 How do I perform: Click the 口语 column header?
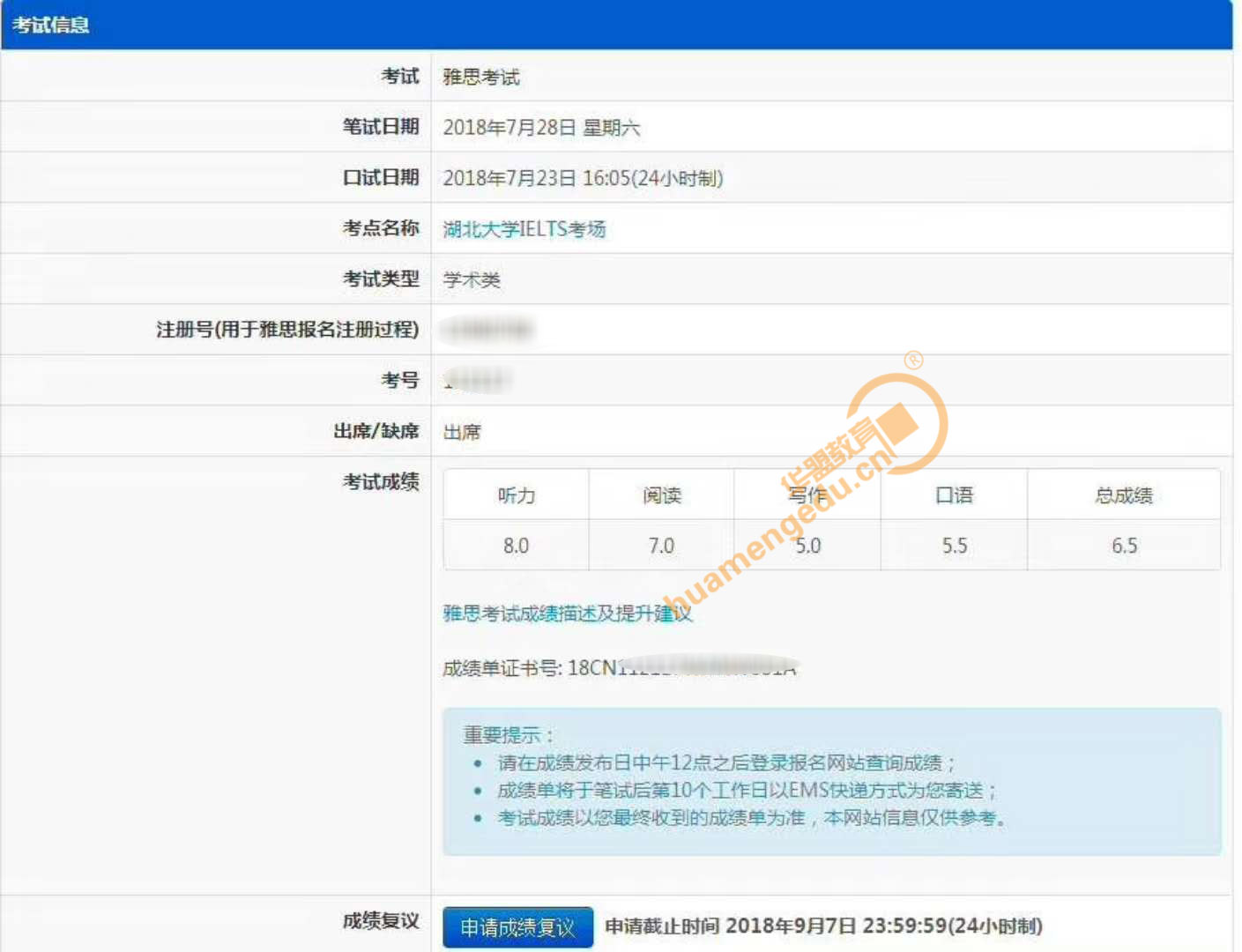955,495
